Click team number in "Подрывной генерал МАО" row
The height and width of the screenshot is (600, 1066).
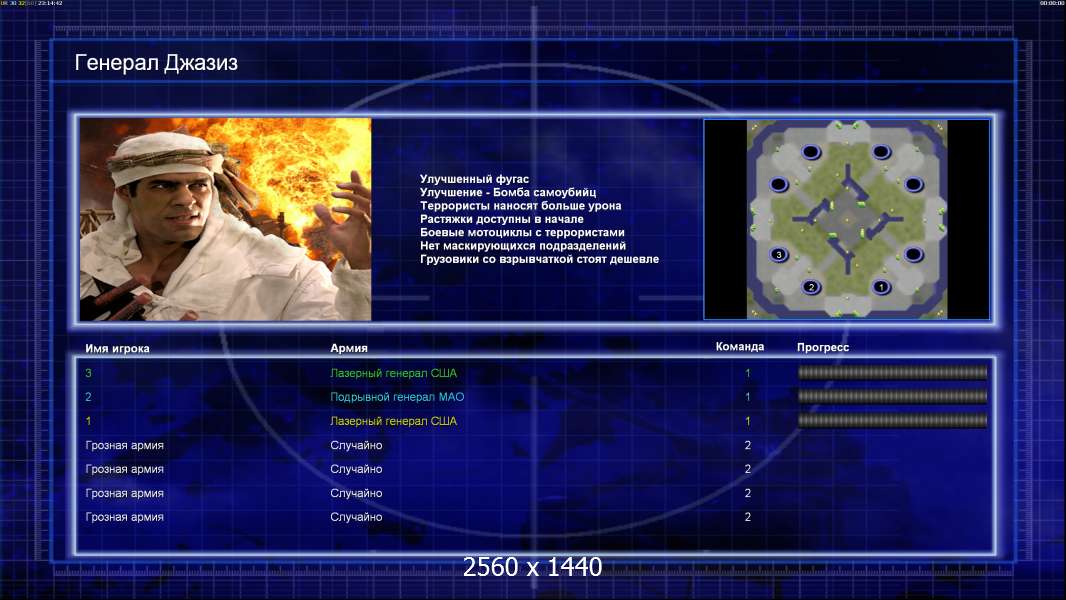[x=748, y=397]
